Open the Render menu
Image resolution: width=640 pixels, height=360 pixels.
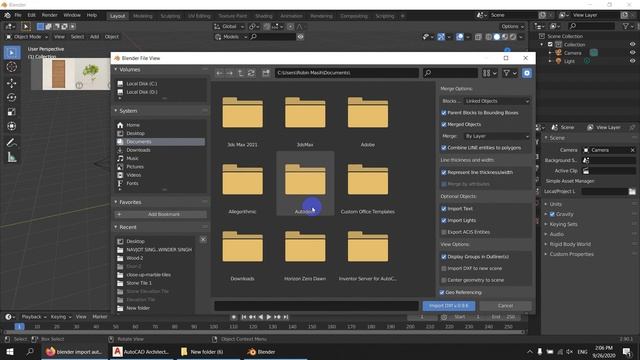49,15
